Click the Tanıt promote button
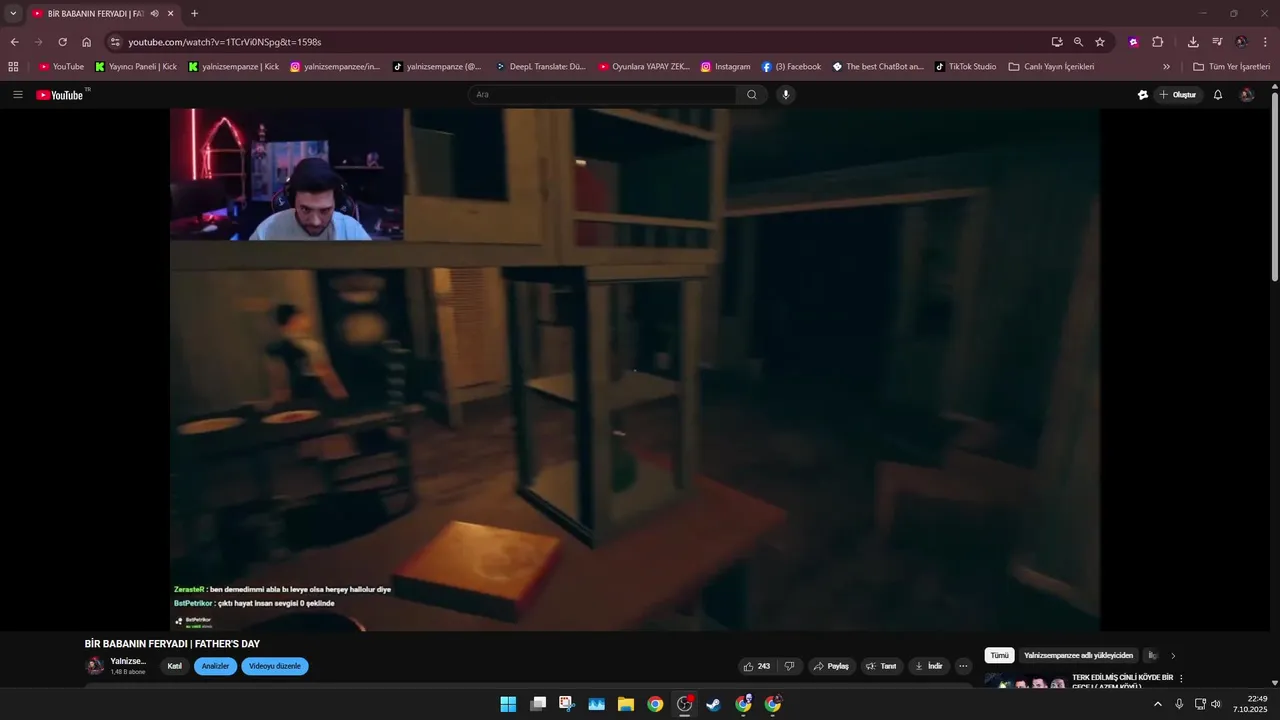The height and width of the screenshot is (720, 1280). pos(882,666)
